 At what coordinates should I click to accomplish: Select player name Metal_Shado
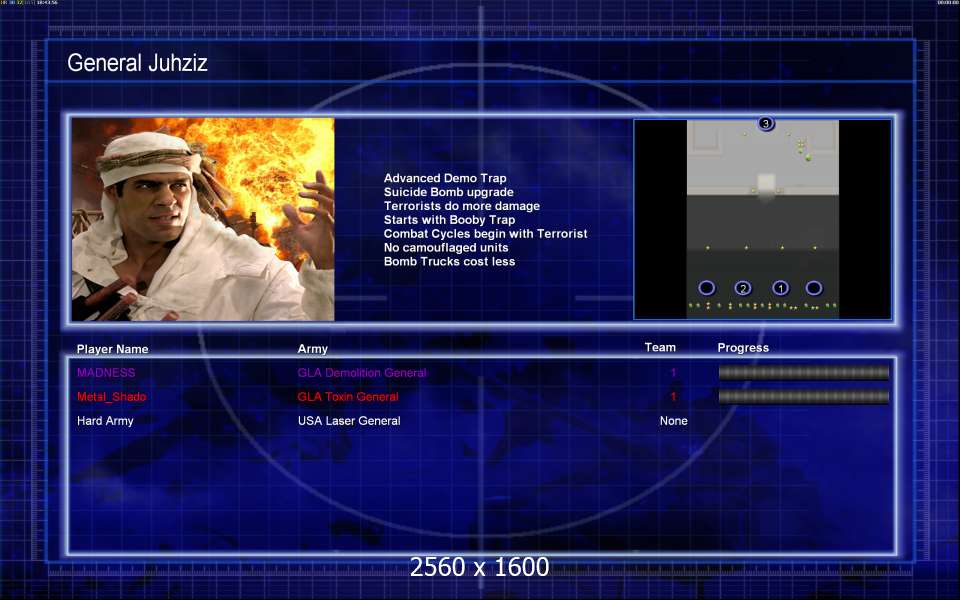pos(111,397)
